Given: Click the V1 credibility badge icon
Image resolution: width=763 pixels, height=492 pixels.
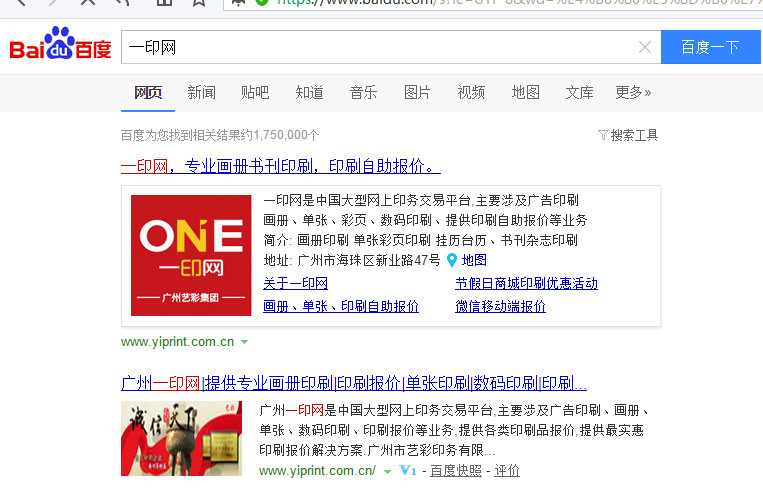Looking at the screenshot, I should pos(407,471).
